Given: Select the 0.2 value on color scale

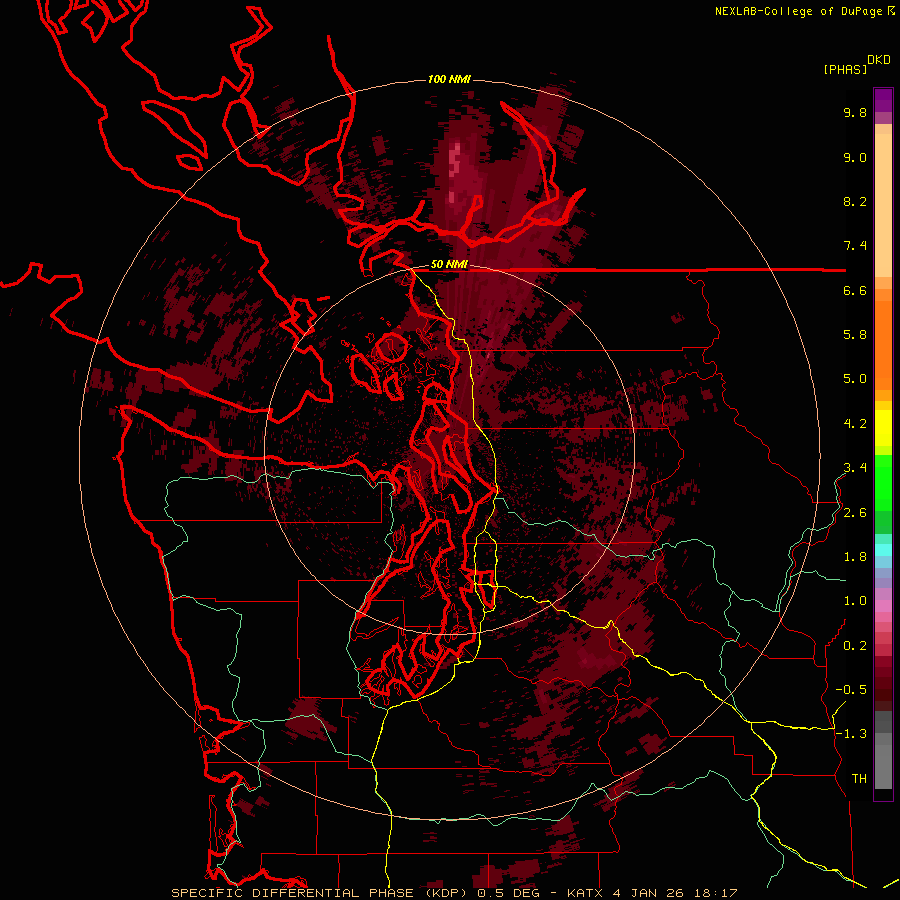Looking at the screenshot, I should pos(855,646).
